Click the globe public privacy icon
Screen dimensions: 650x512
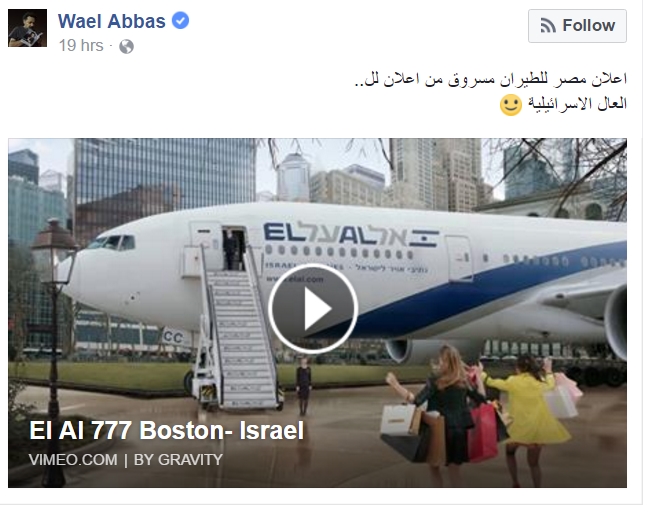point(126,46)
